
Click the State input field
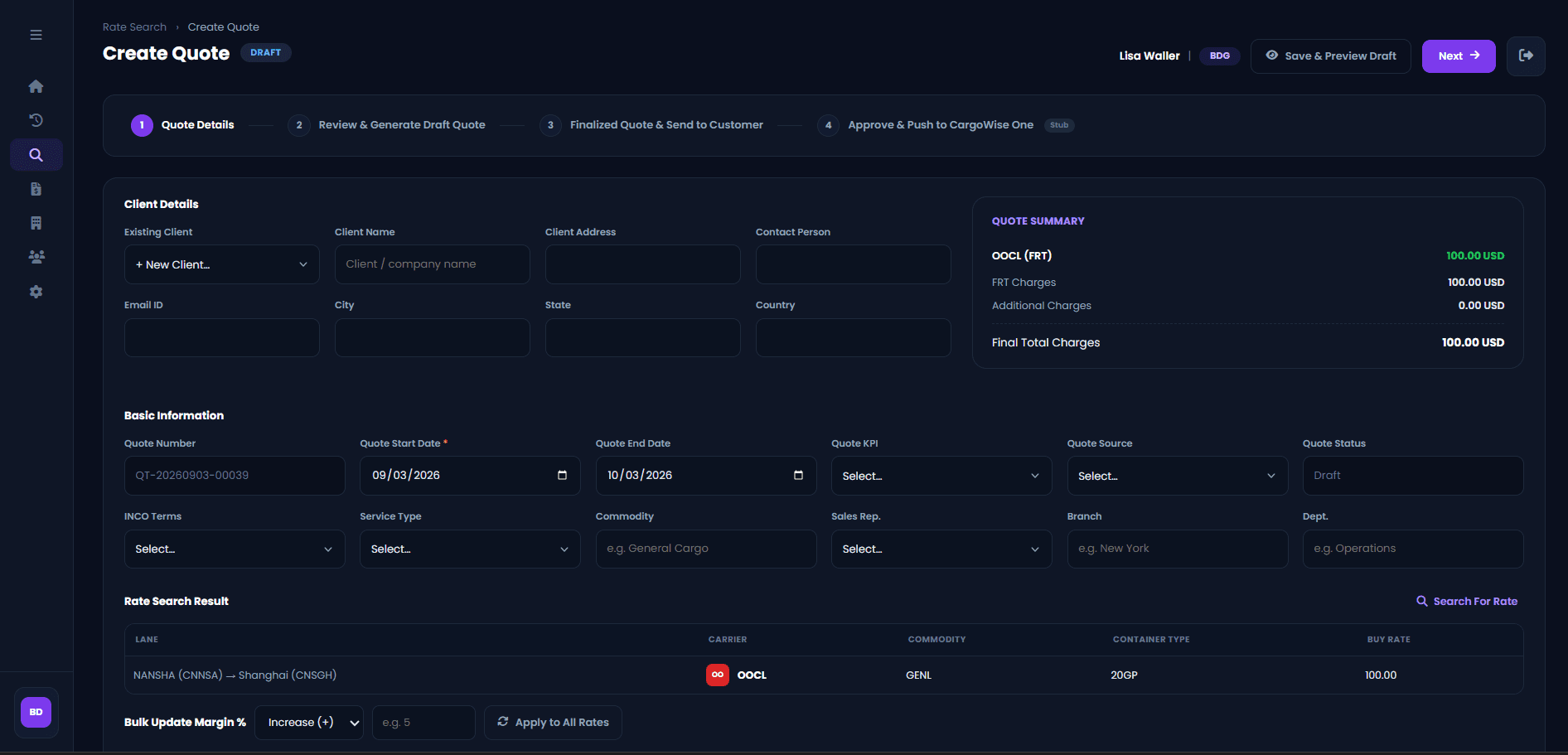[642, 337]
